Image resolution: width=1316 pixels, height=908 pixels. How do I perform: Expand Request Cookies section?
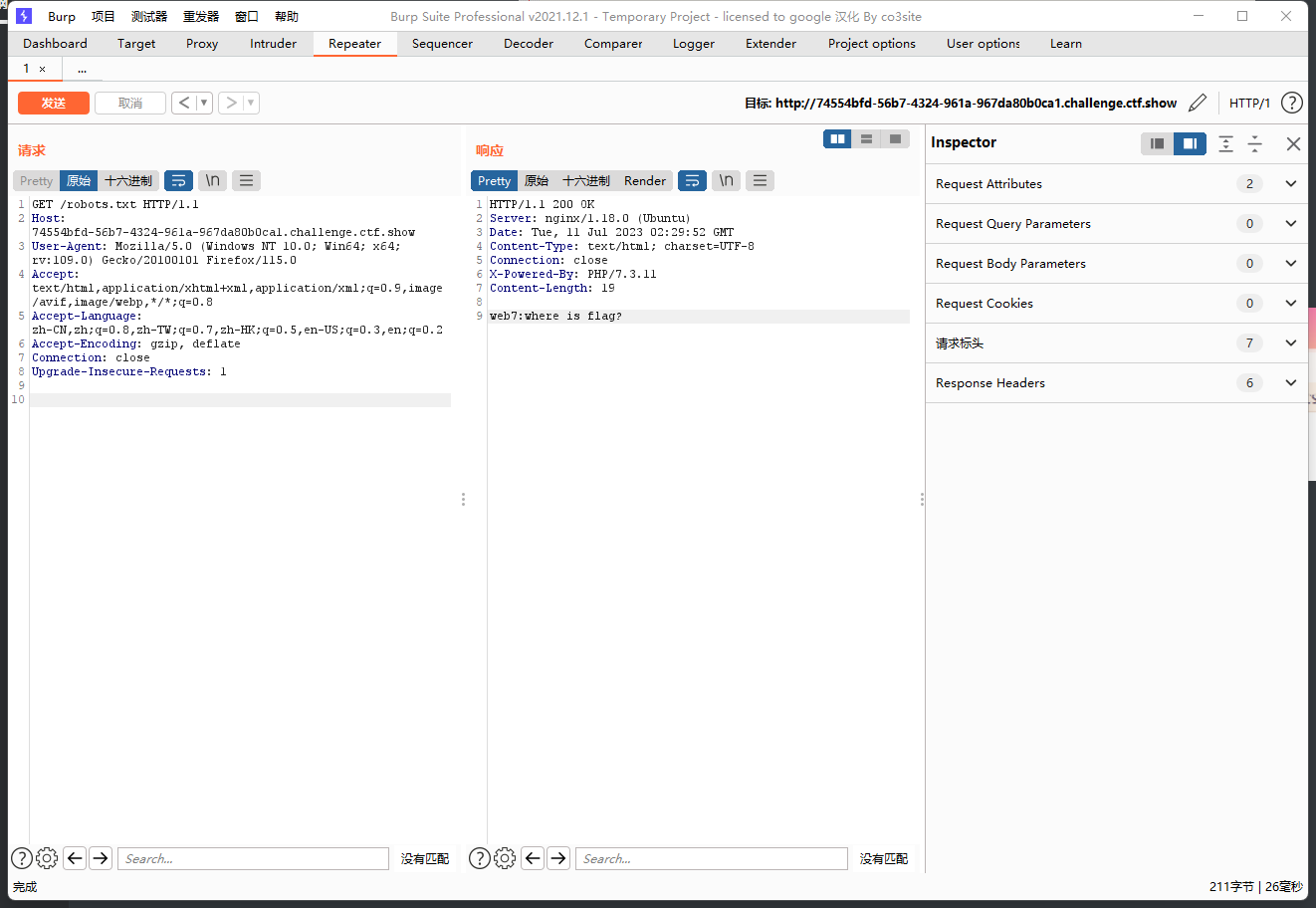pos(1116,303)
